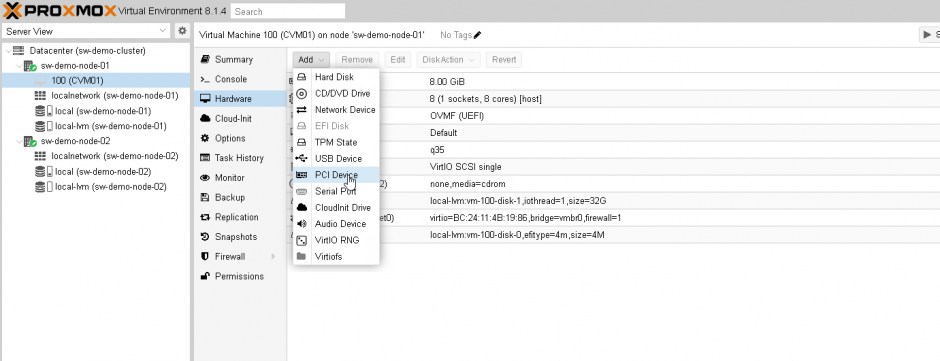Click the Revert button
The width and height of the screenshot is (940, 361).
point(504,59)
